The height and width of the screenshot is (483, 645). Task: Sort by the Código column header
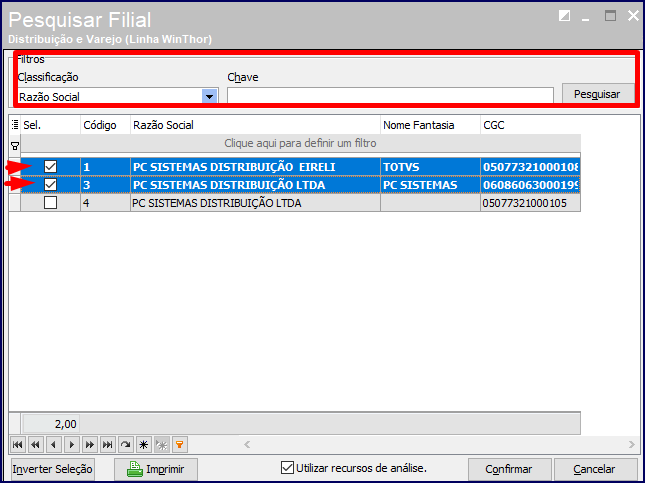click(x=105, y=125)
